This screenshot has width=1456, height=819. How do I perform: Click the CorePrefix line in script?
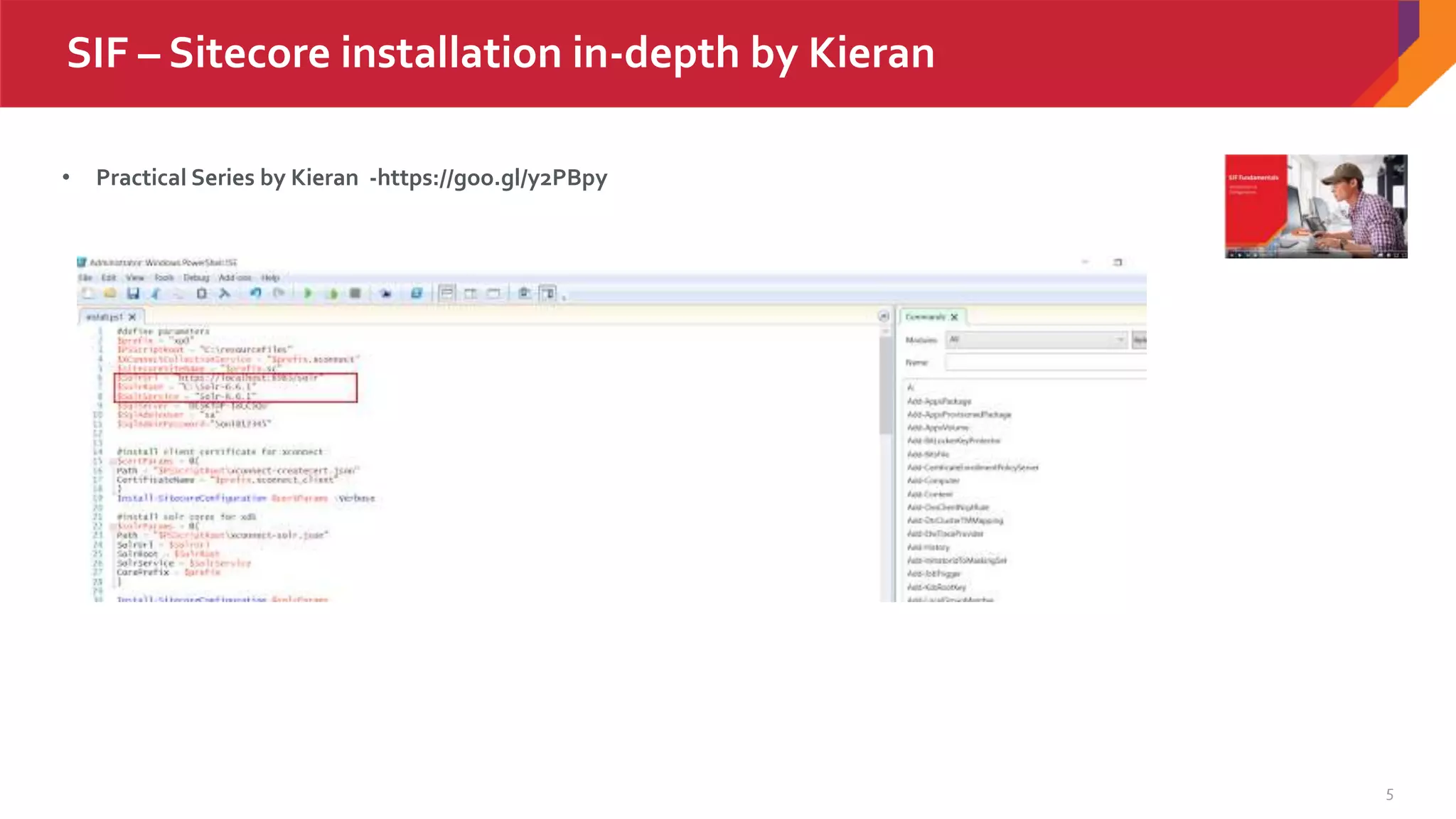pos(168,572)
